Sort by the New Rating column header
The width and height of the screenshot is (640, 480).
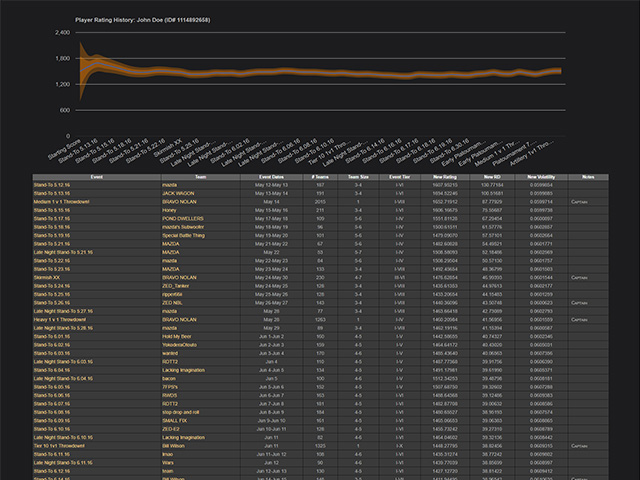(x=445, y=176)
